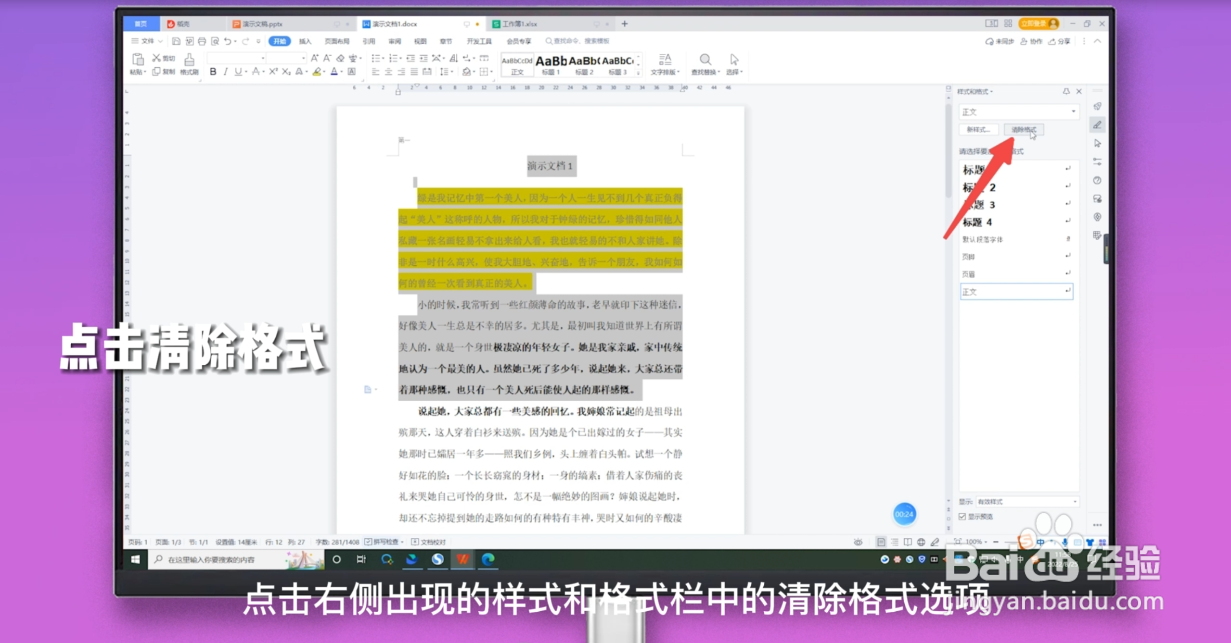The height and width of the screenshot is (643, 1231).
Task: Click the eraser clear formatting icon in ribbon
Action: click(340, 59)
